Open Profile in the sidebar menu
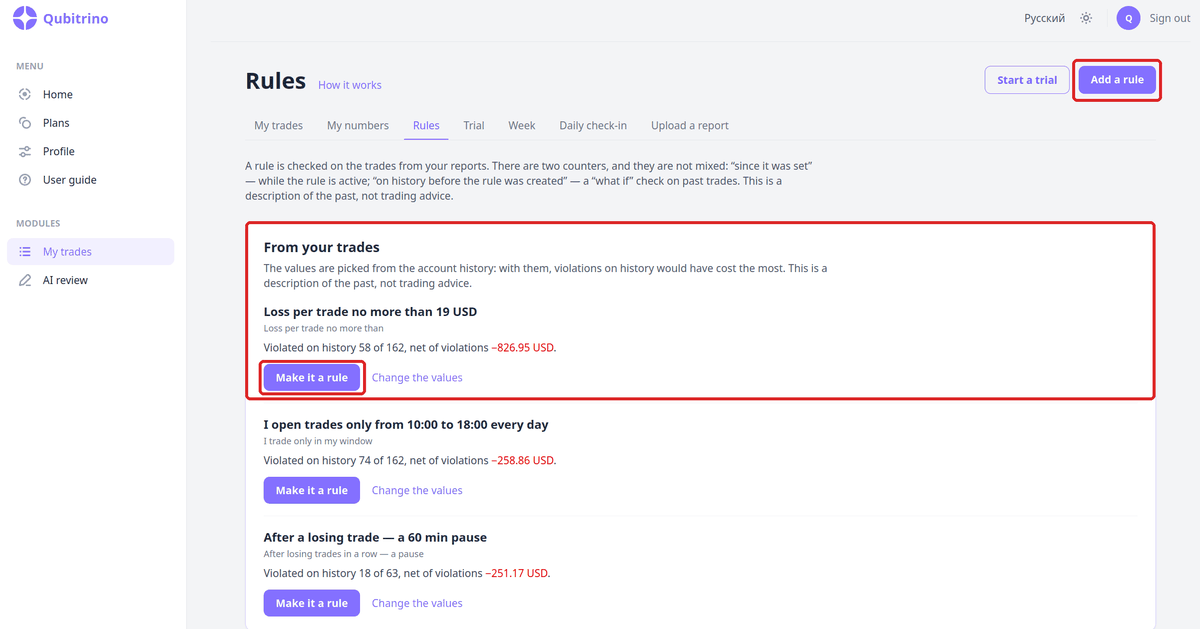The width and height of the screenshot is (1200, 629). click(x=90, y=151)
